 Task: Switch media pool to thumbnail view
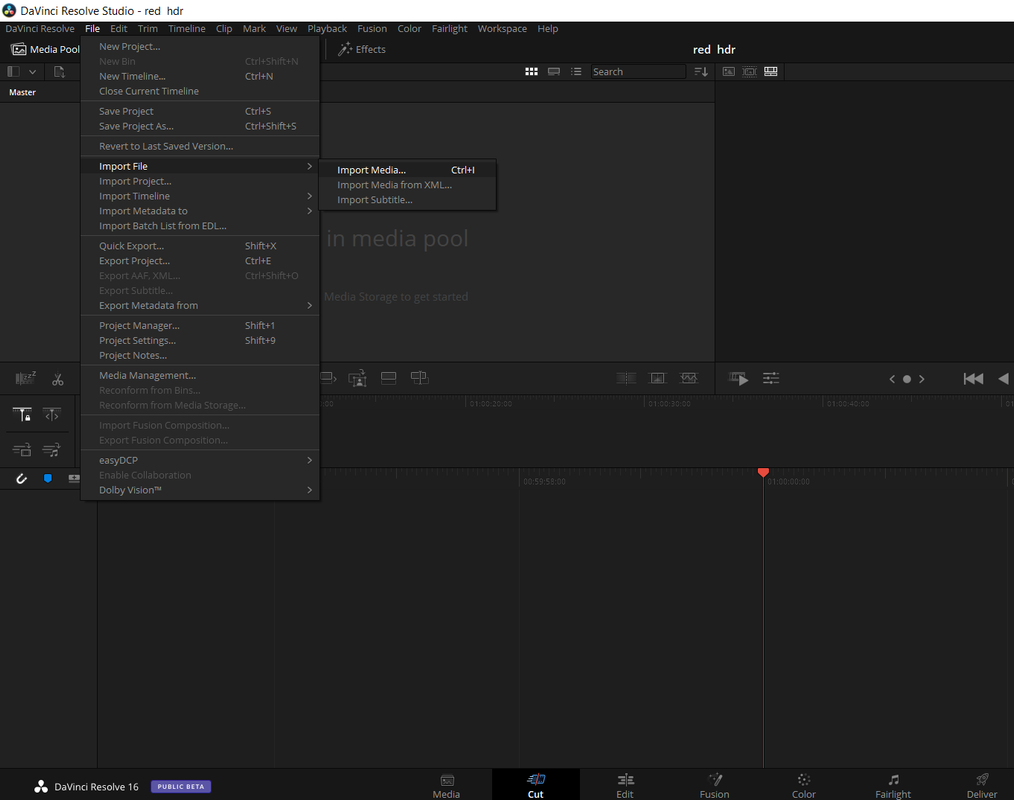[532, 72]
